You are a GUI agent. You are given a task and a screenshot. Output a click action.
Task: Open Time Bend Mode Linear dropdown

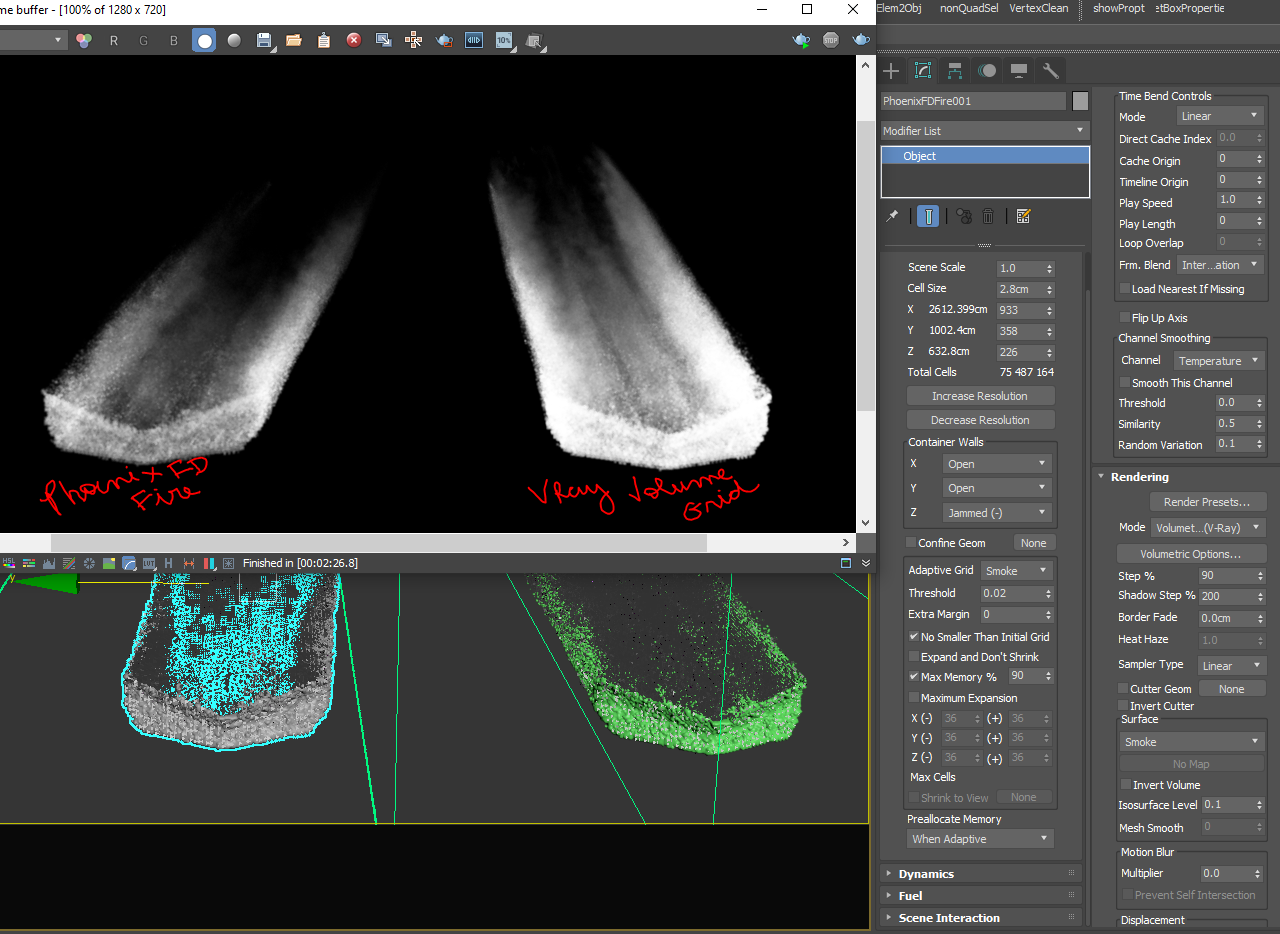pyautogui.click(x=1220, y=117)
